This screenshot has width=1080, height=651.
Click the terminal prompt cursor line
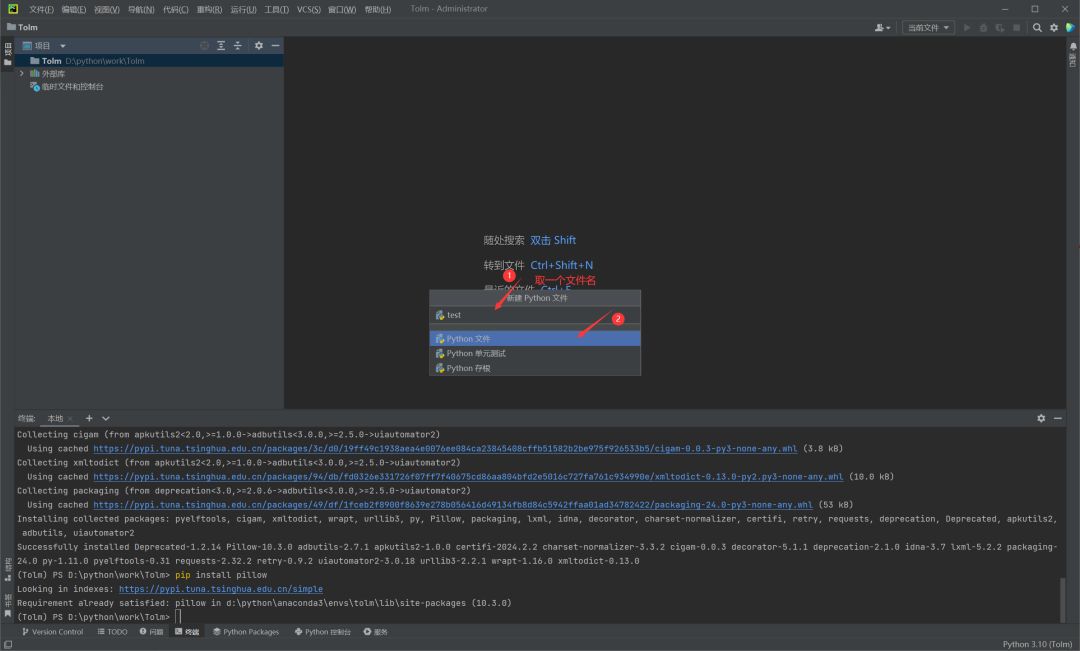[x=178, y=617]
